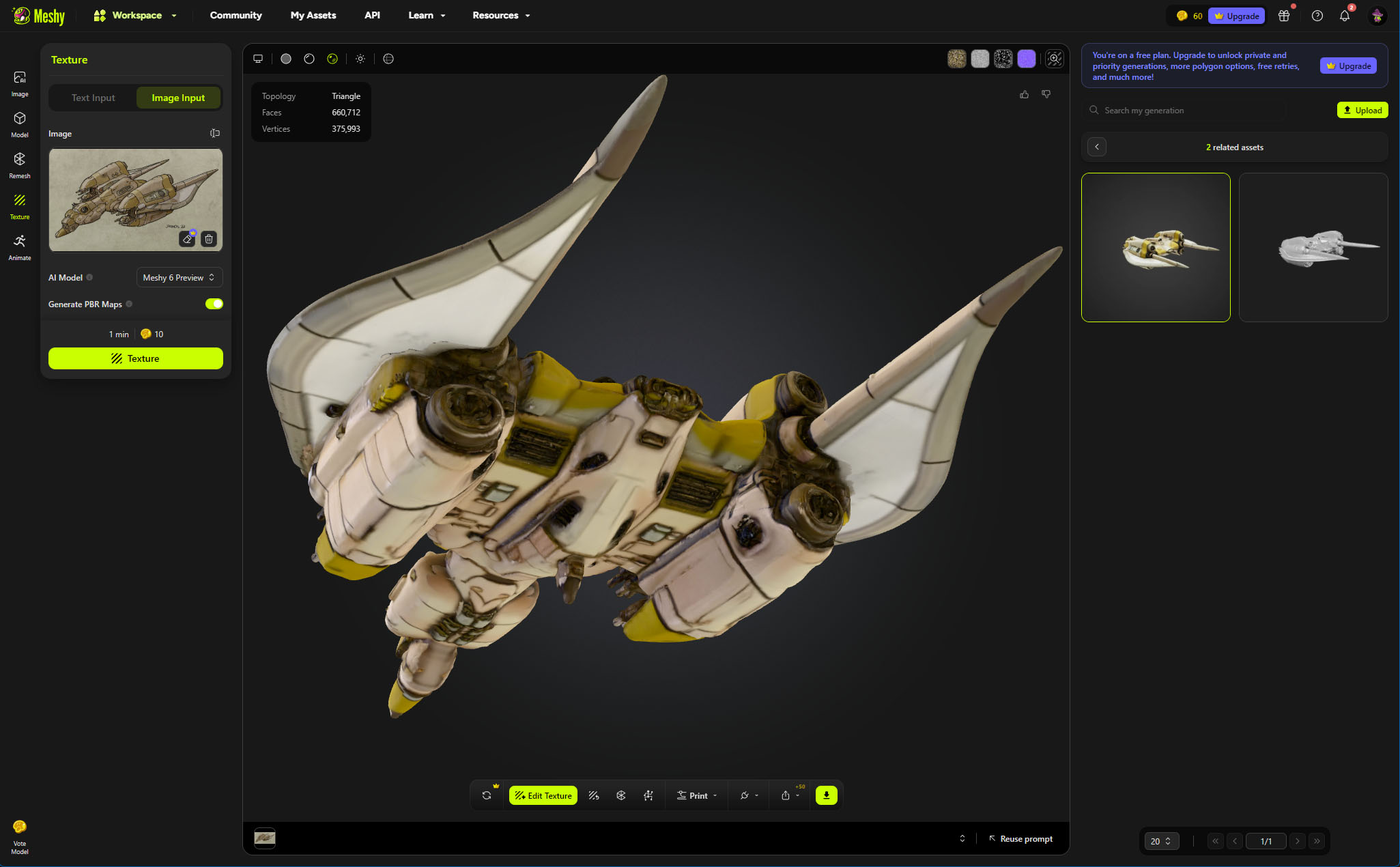The height and width of the screenshot is (867, 1400).
Task: Switch to the Image Input tab
Action: 178,98
